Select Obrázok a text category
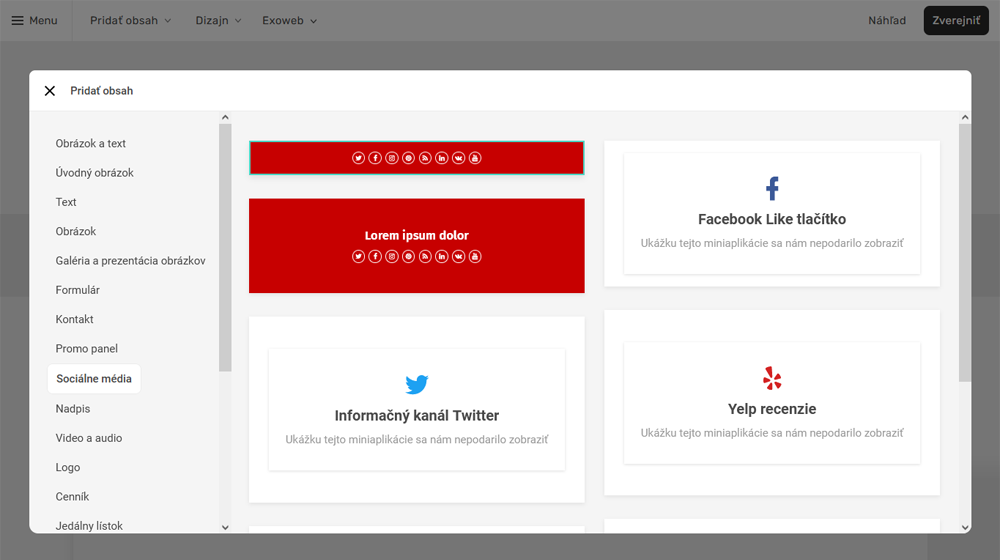This screenshot has height=560, width=1000. click(91, 144)
